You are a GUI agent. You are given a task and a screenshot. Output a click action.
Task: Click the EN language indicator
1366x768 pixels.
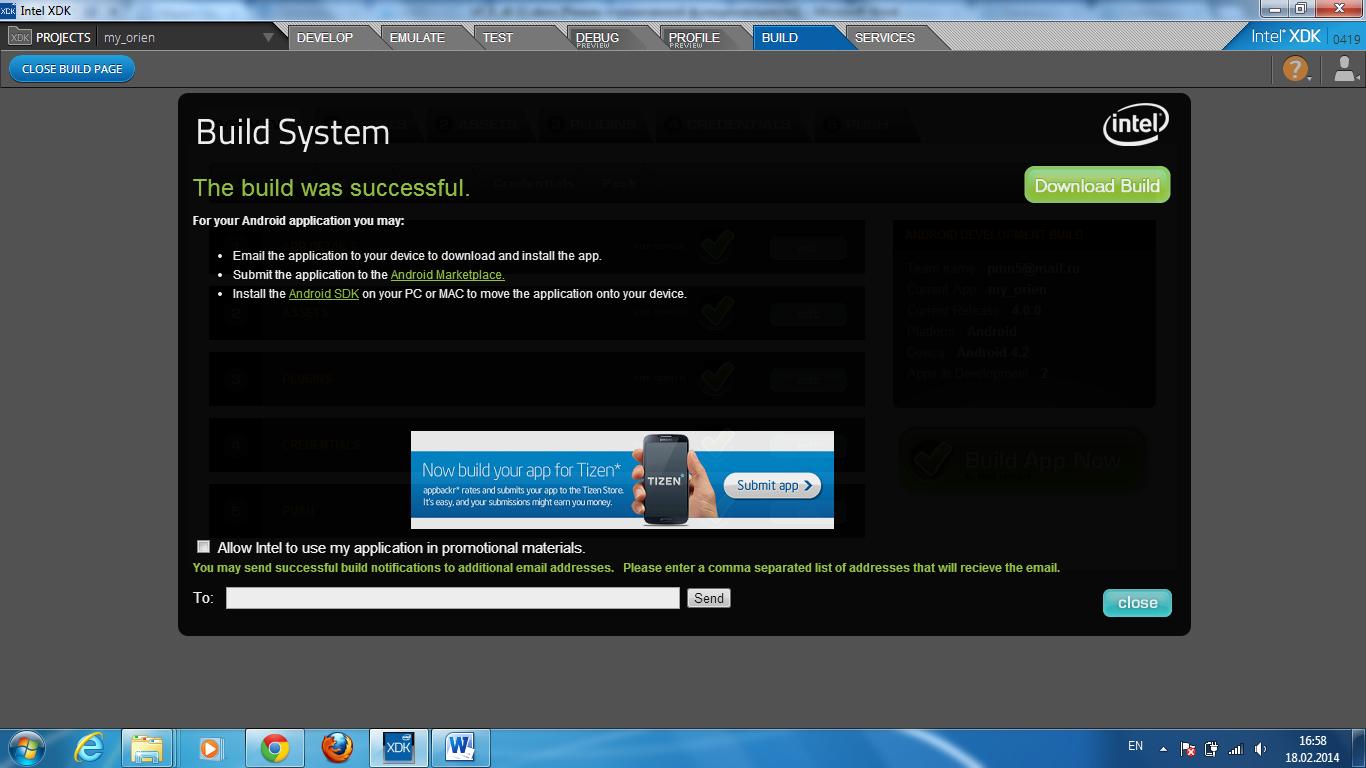1135,746
